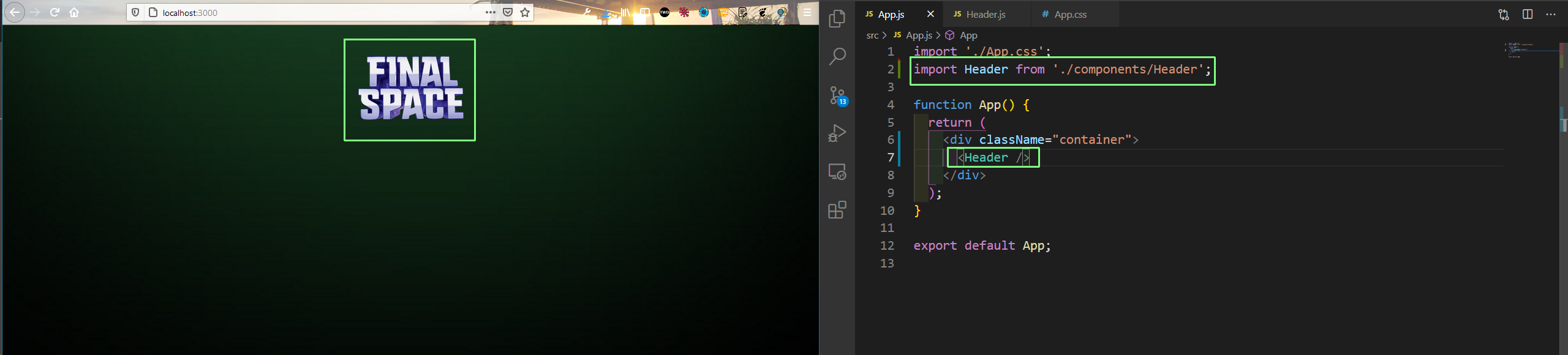
Task: Click the browser forward arrow
Action: [x=35, y=12]
